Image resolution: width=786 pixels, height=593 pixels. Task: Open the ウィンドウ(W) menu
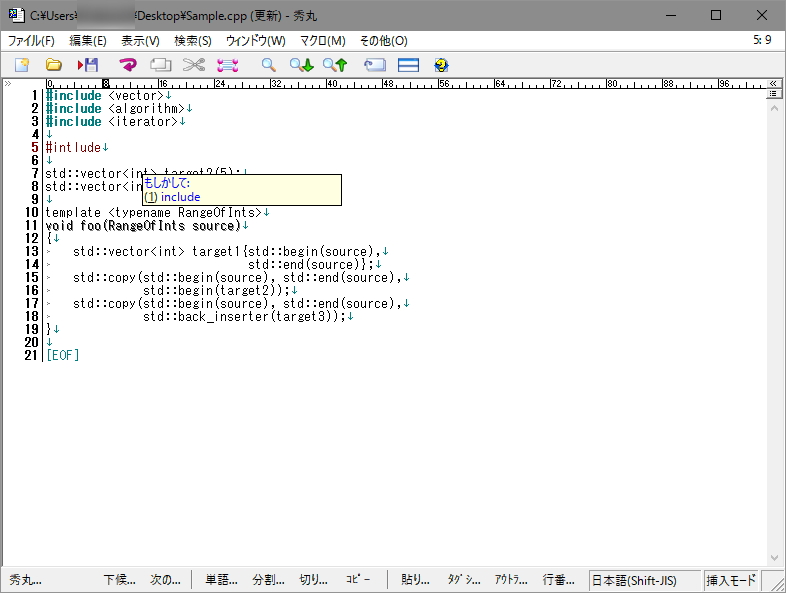[x=256, y=41]
